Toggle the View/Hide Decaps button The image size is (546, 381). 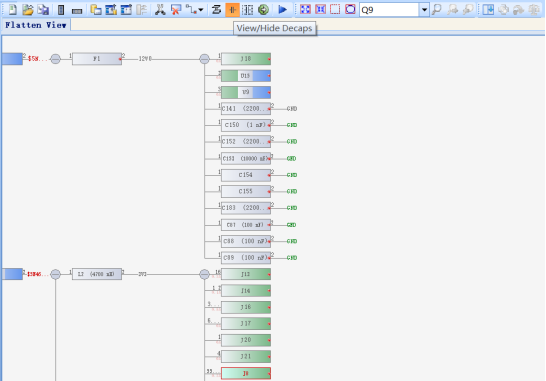[233, 10]
